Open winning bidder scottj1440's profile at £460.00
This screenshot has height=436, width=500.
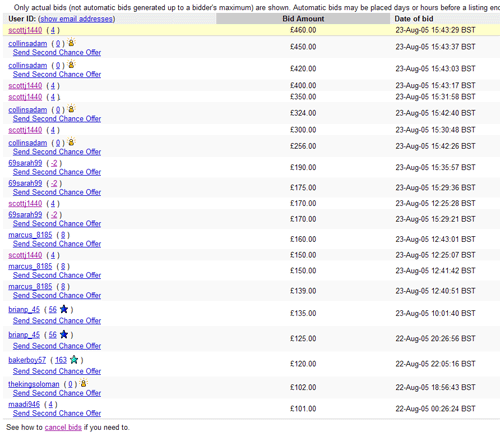click(x=25, y=30)
